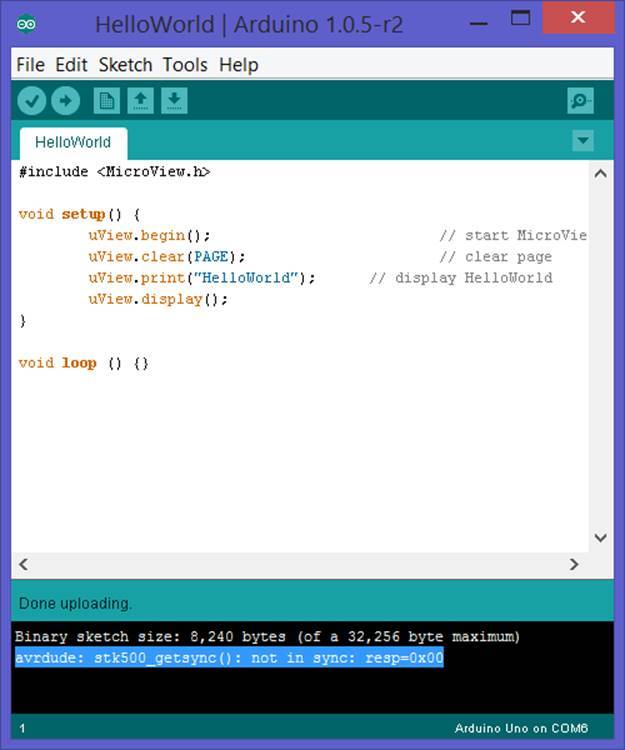The height and width of the screenshot is (750, 625).
Task: Click the void loop () {} line
Action: tap(84, 363)
